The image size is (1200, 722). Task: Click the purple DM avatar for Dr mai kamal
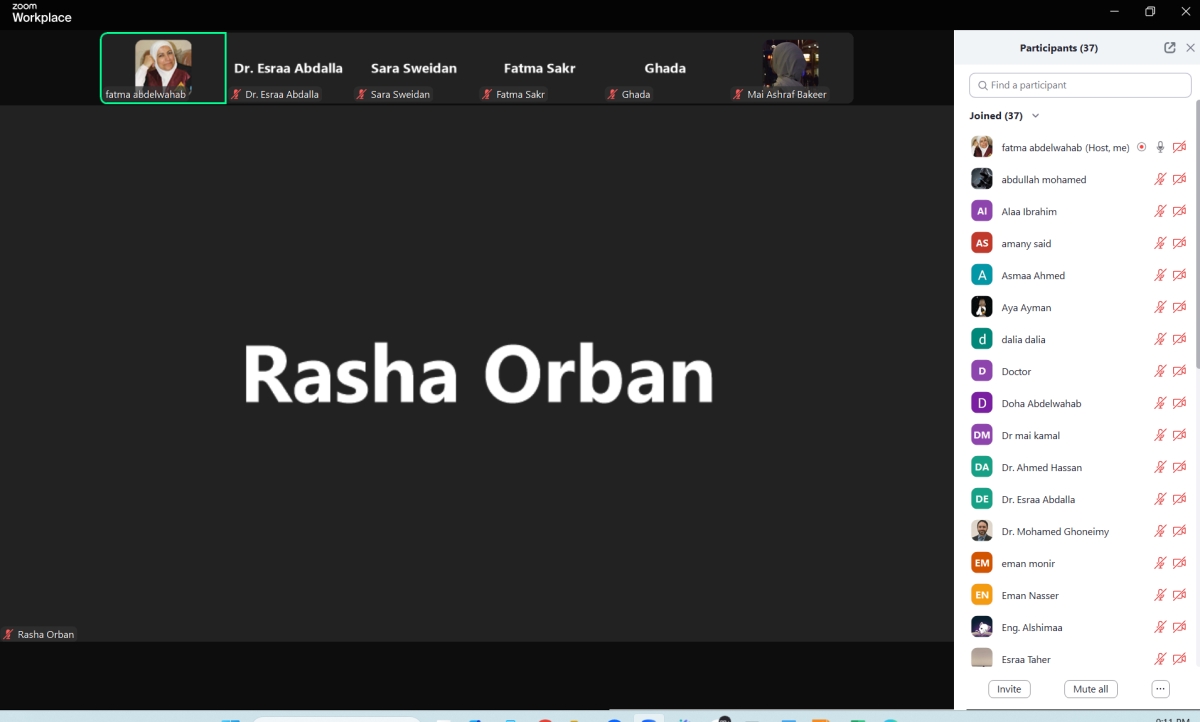pos(982,435)
